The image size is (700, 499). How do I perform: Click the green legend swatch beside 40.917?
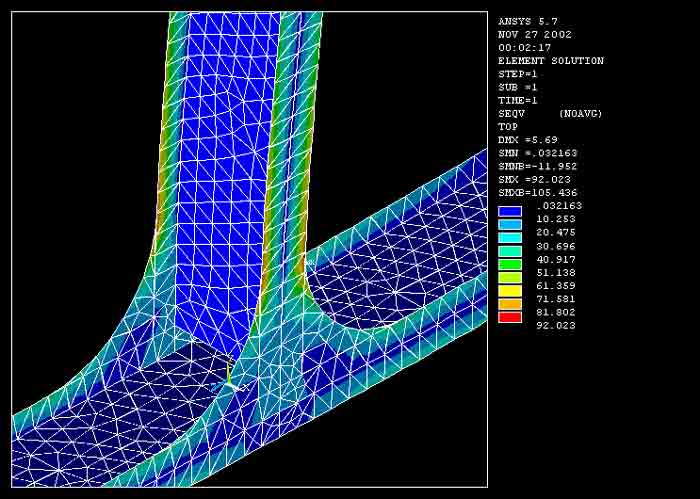tap(510, 264)
